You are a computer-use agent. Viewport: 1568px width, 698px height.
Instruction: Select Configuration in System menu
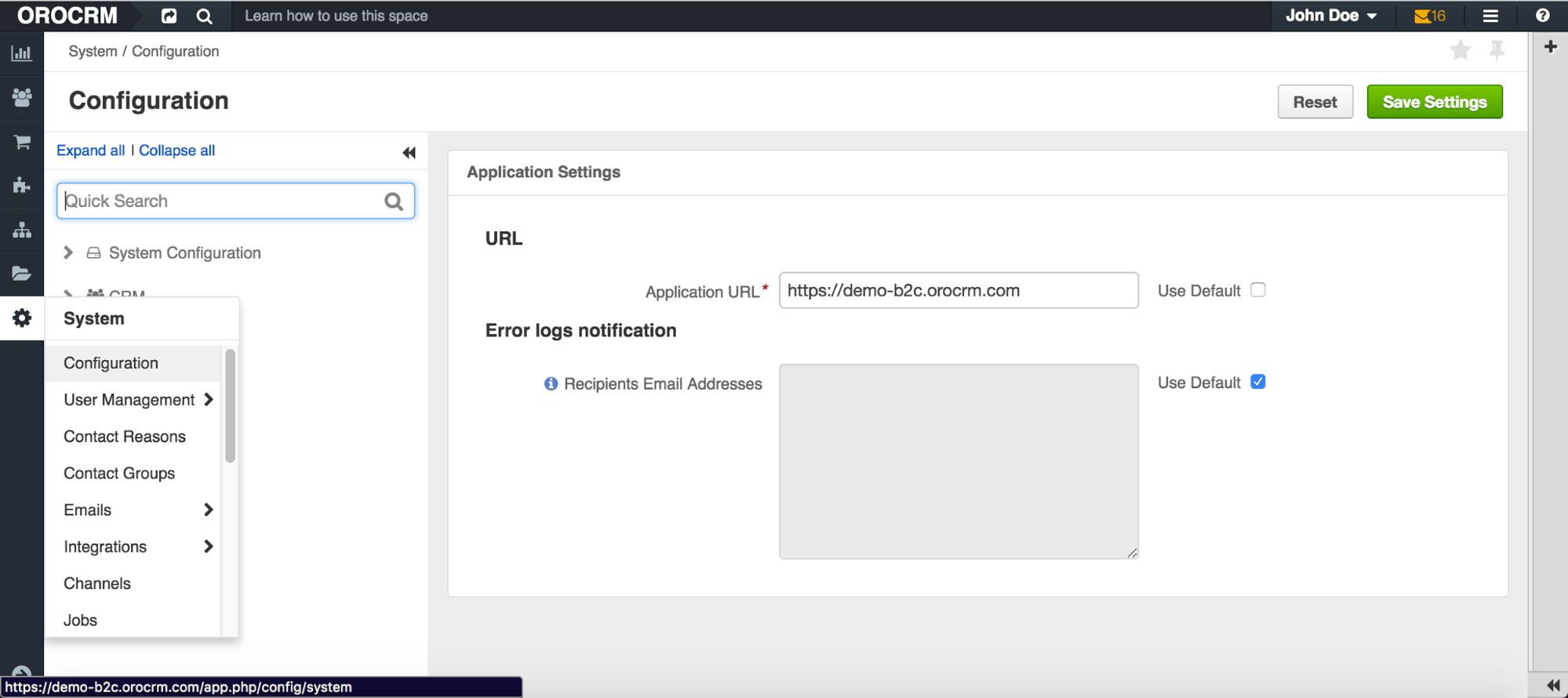(133, 363)
